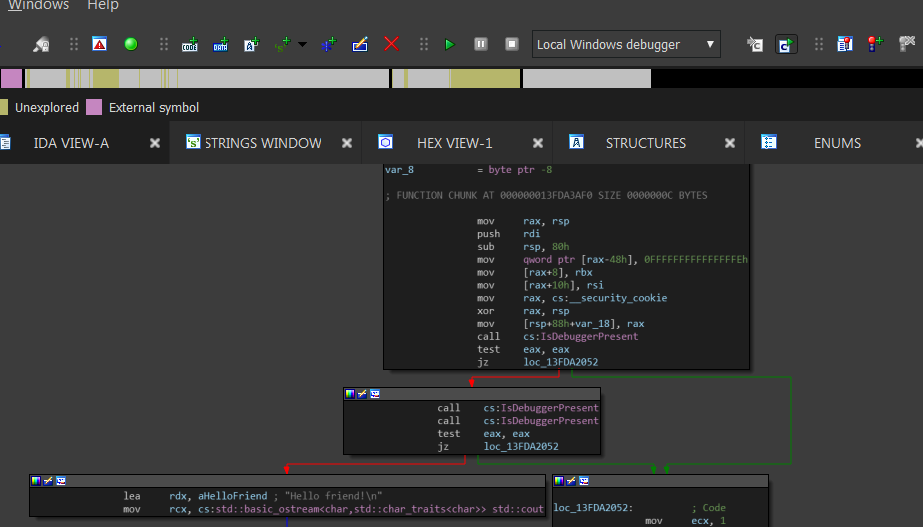Viewport: 923px width, 527px height.
Task: Click the IDA VIEW-A tab icon
Action: click(x=5, y=142)
